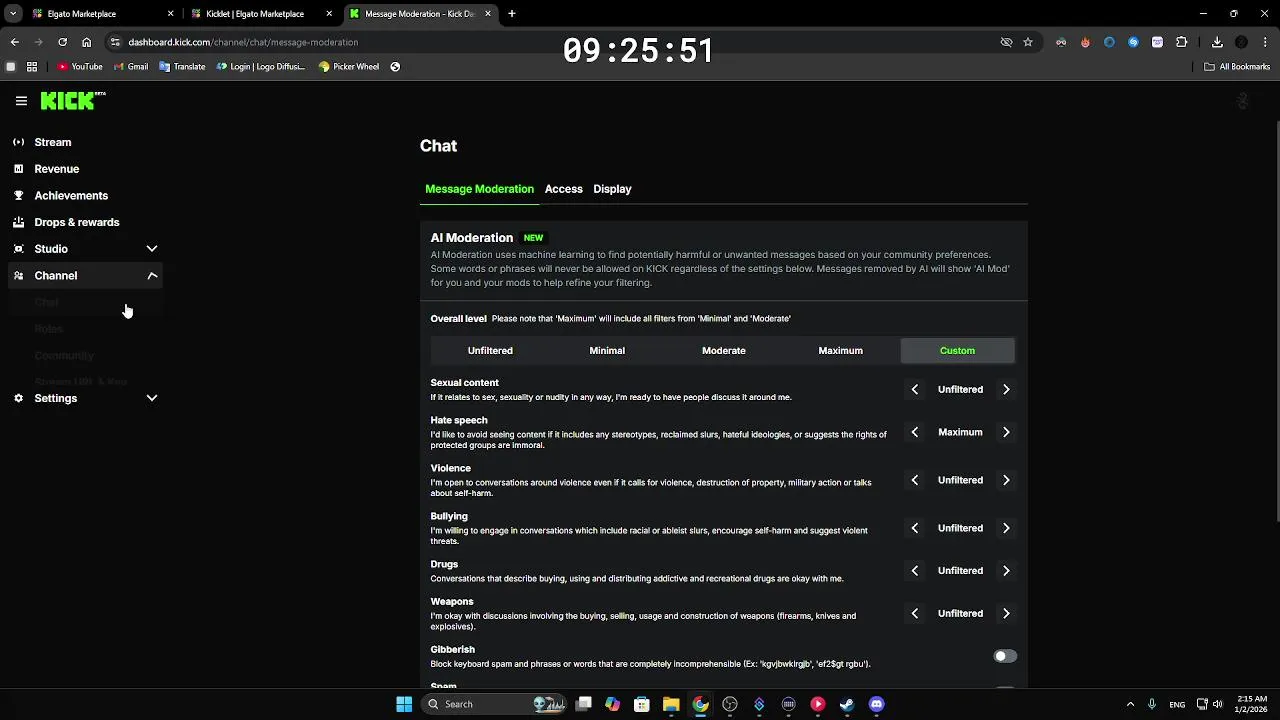Open OBS Studio from the taskbar
The image size is (1280, 720).
coord(730,704)
